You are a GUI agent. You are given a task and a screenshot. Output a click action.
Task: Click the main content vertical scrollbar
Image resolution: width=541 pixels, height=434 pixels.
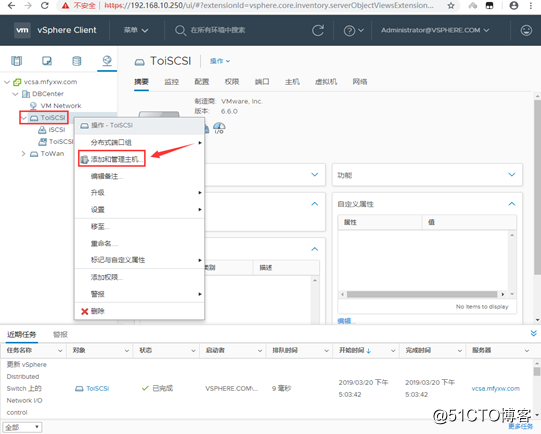(537, 186)
